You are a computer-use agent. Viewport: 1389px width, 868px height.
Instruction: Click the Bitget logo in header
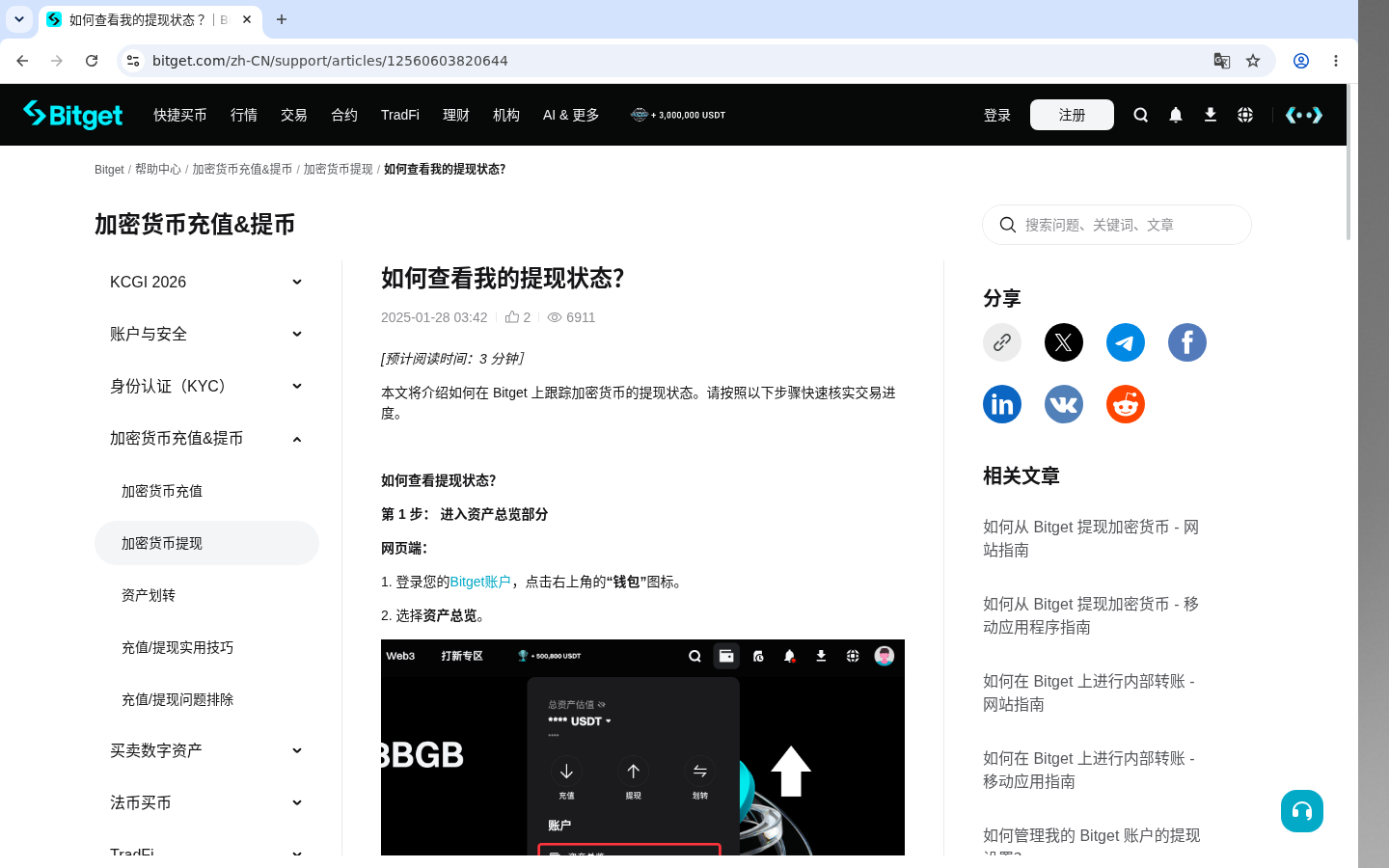72,115
